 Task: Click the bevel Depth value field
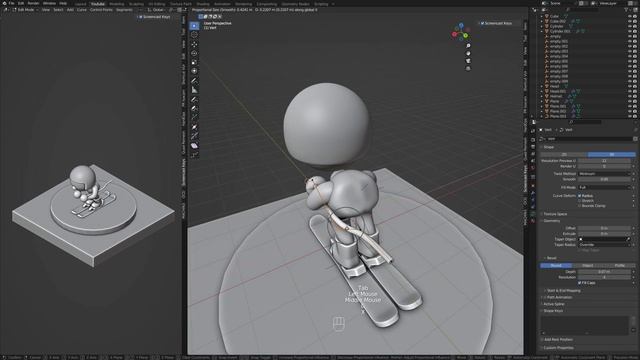click(x=604, y=271)
